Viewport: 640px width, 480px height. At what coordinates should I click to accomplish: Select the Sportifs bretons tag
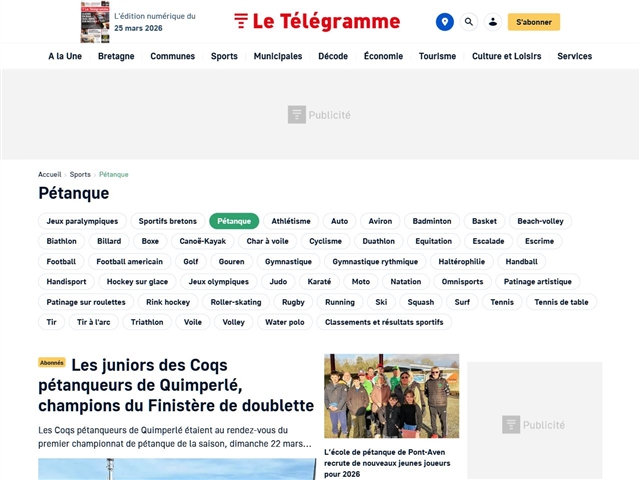pos(167,221)
